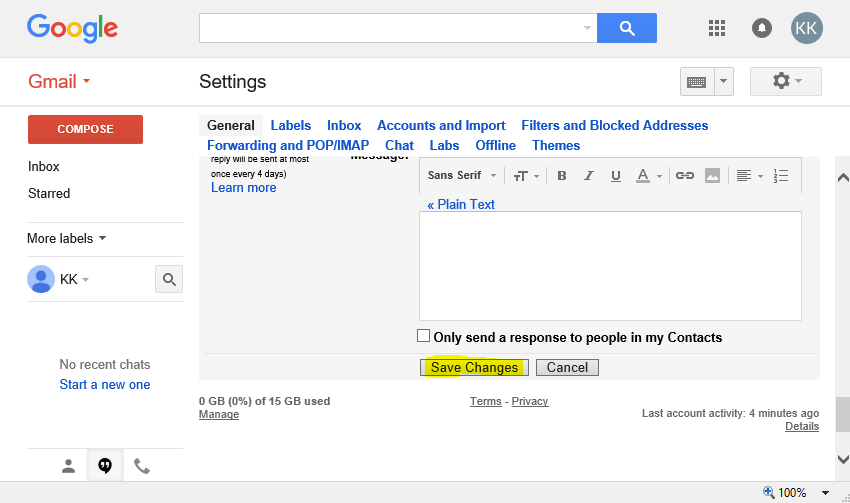Screen dimensions: 850x503
Task: Open the settings gear menu
Action: pyautogui.click(x=785, y=81)
